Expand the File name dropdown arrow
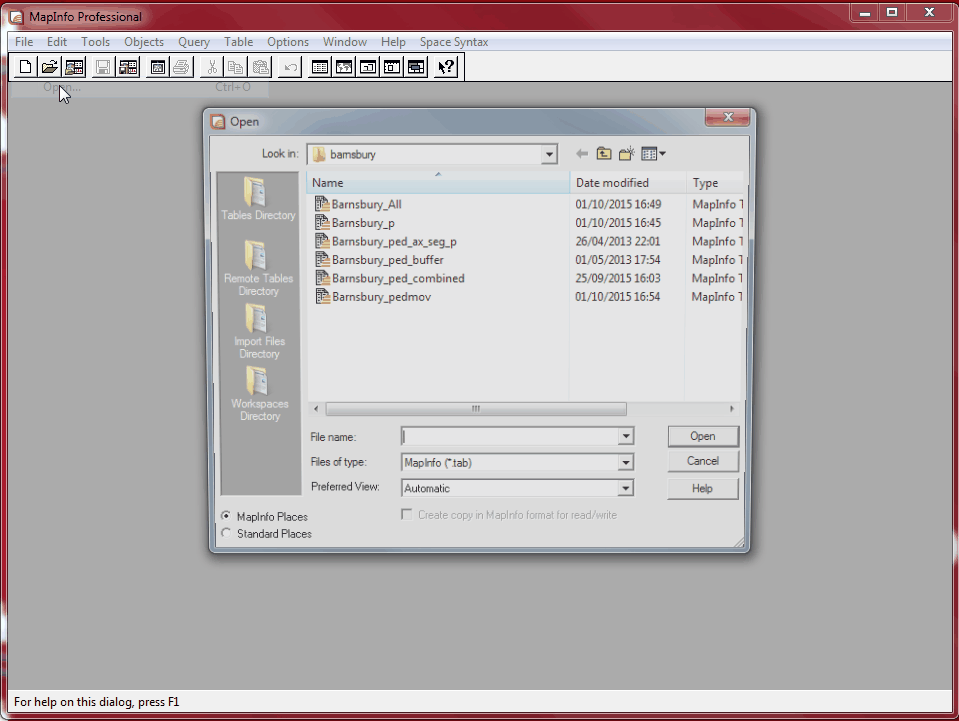 (626, 437)
